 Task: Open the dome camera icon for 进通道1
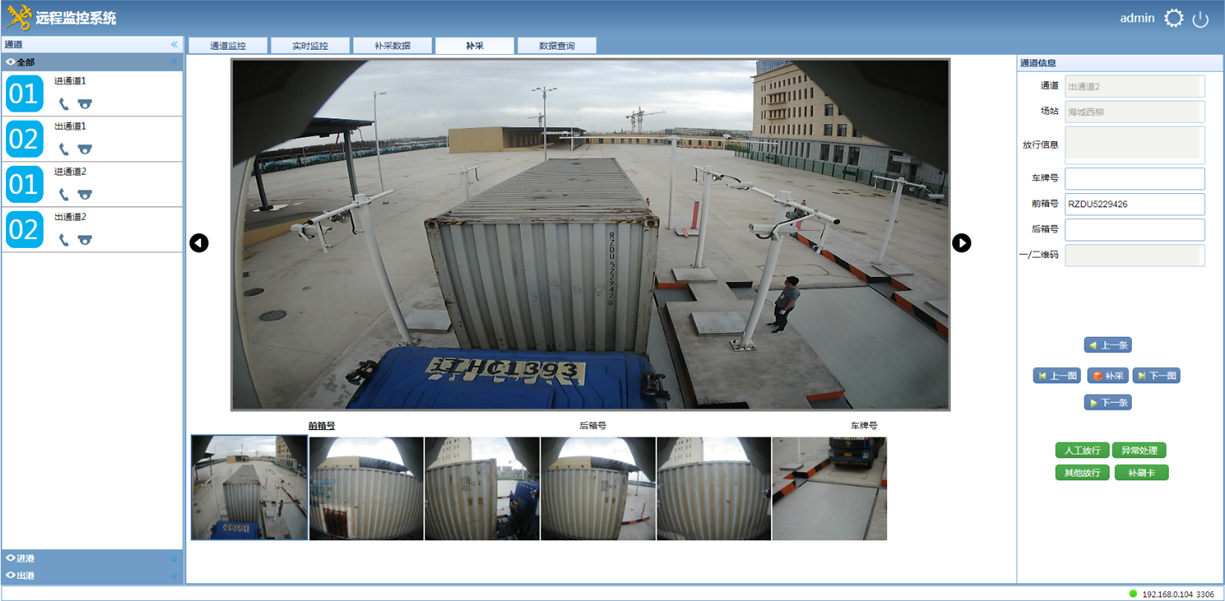pyautogui.click(x=85, y=104)
